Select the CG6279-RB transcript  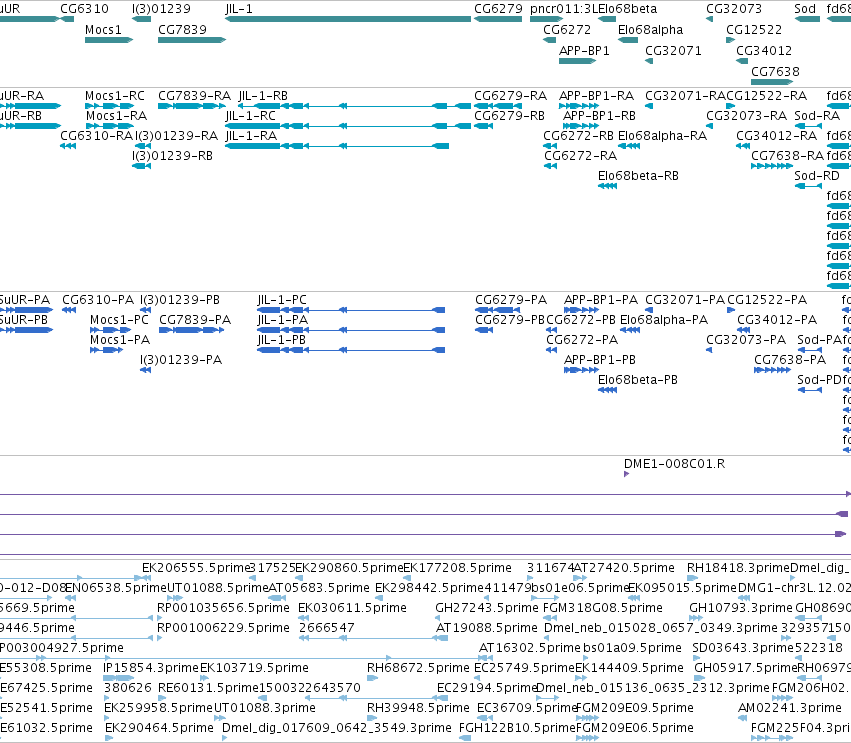click(x=484, y=126)
